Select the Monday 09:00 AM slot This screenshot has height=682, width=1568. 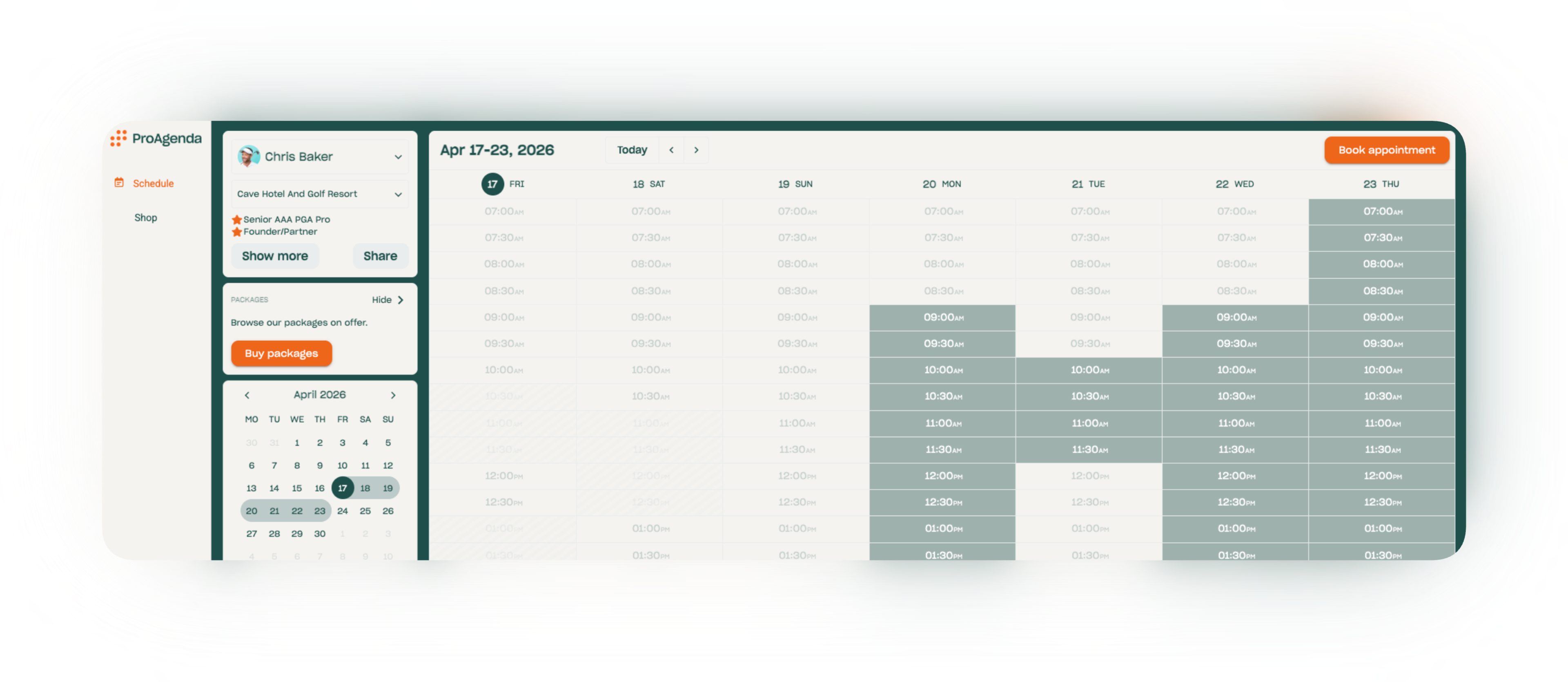coord(942,318)
